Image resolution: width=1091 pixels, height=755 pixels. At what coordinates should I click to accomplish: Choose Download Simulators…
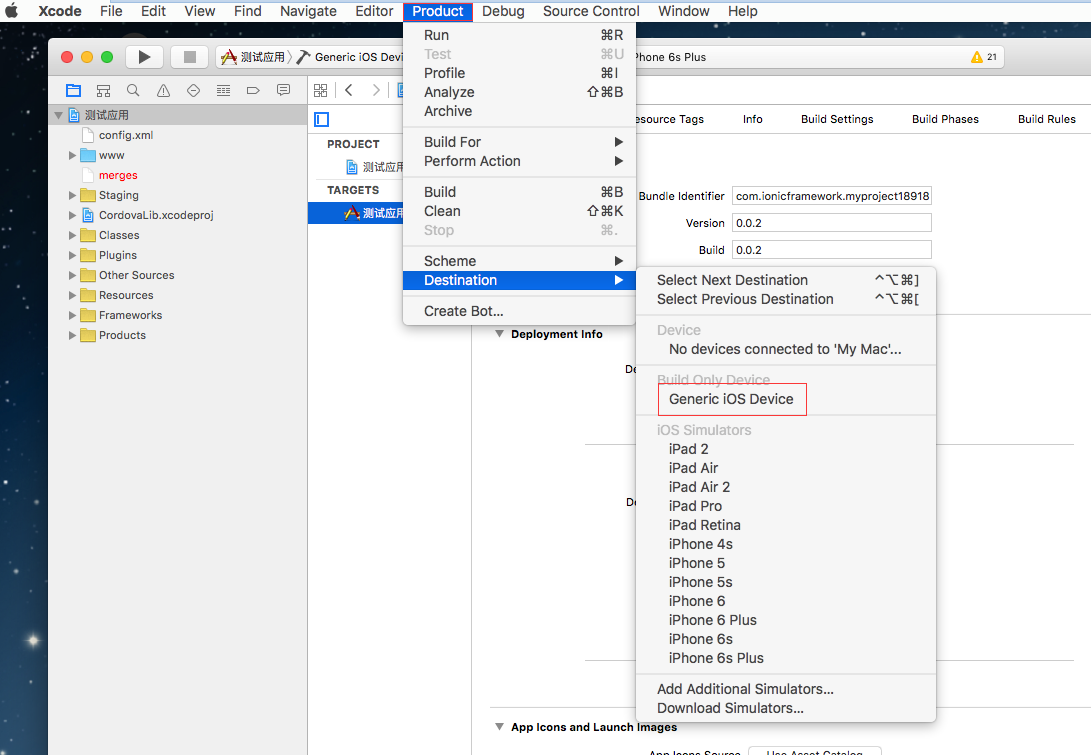pyautogui.click(x=786, y=708)
